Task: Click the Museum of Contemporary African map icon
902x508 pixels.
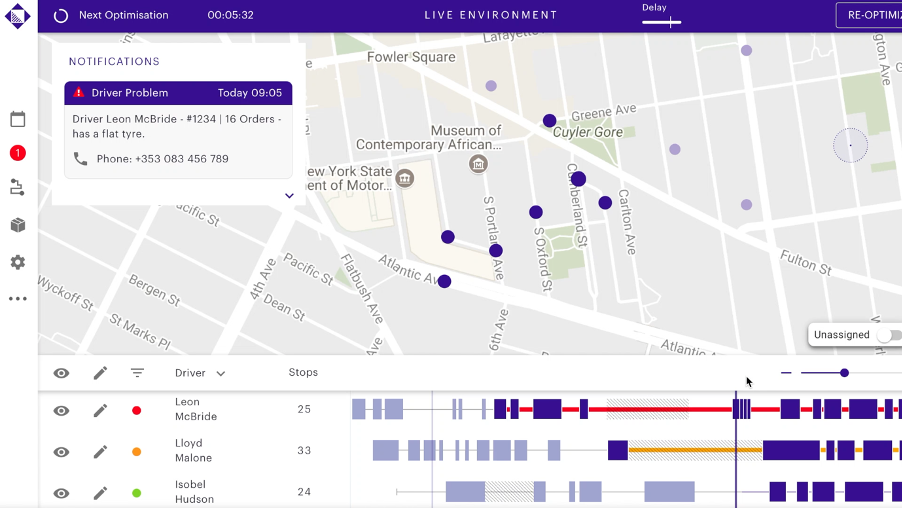Action: pyautogui.click(x=478, y=164)
